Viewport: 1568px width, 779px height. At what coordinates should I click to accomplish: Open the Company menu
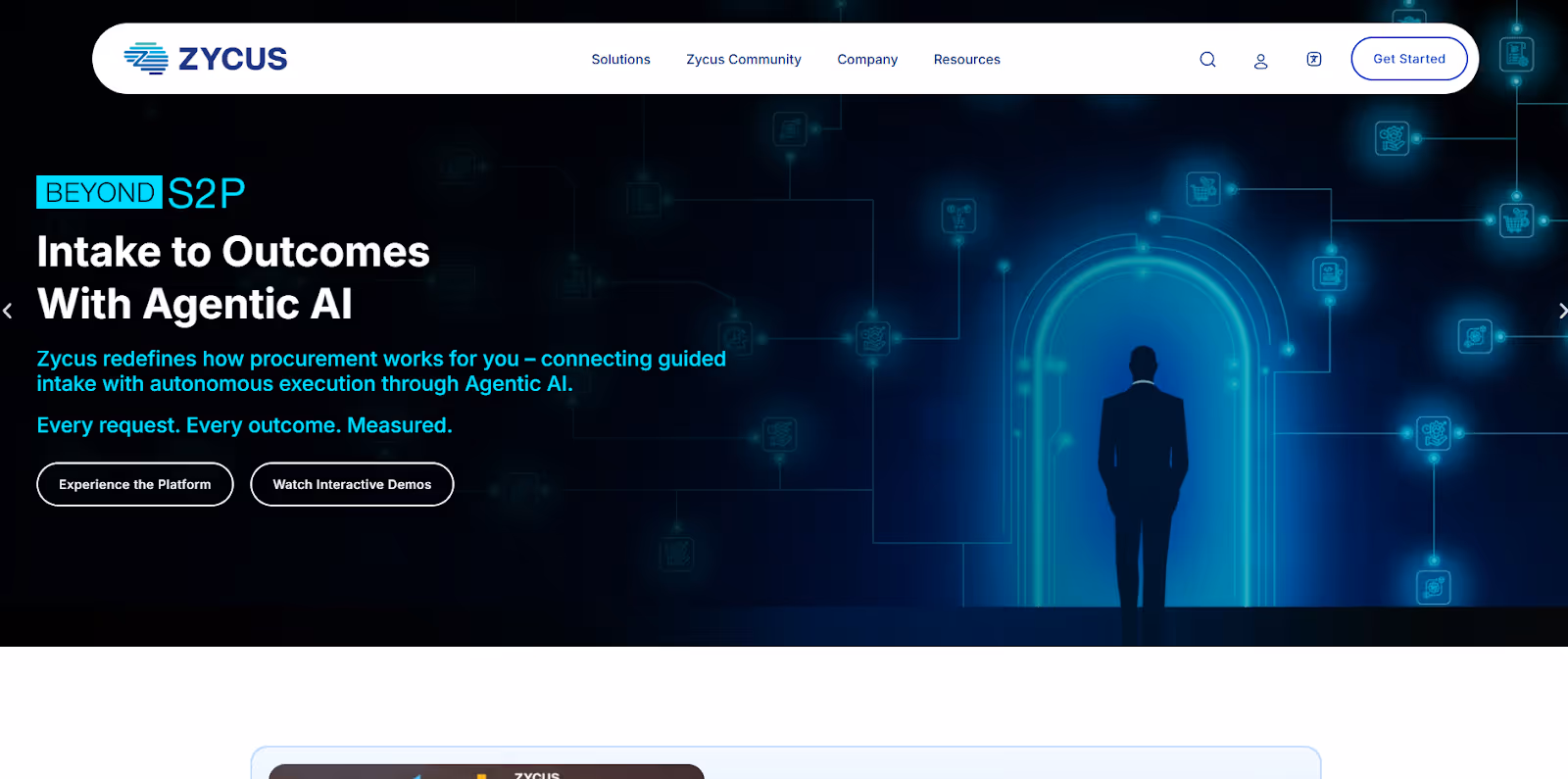click(x=867, y=60)
